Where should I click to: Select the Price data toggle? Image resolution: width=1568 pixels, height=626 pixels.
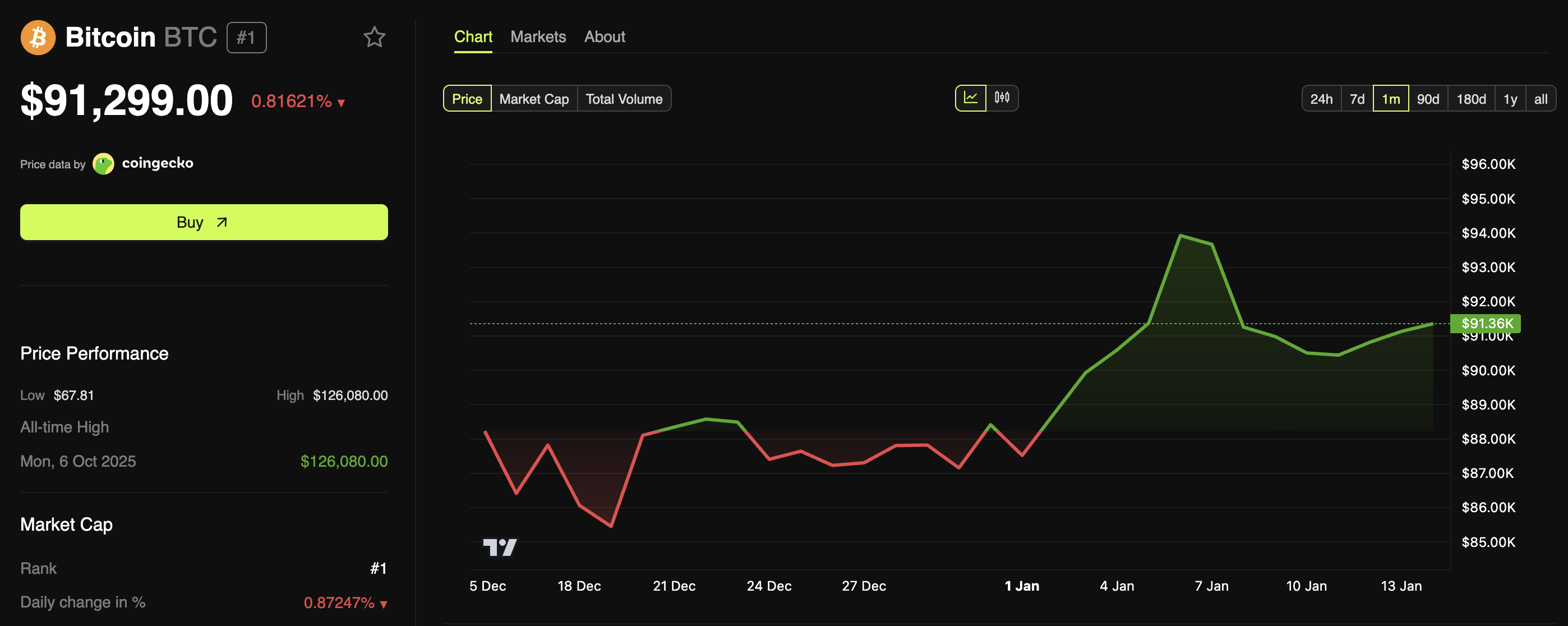[x=467, y=99]
